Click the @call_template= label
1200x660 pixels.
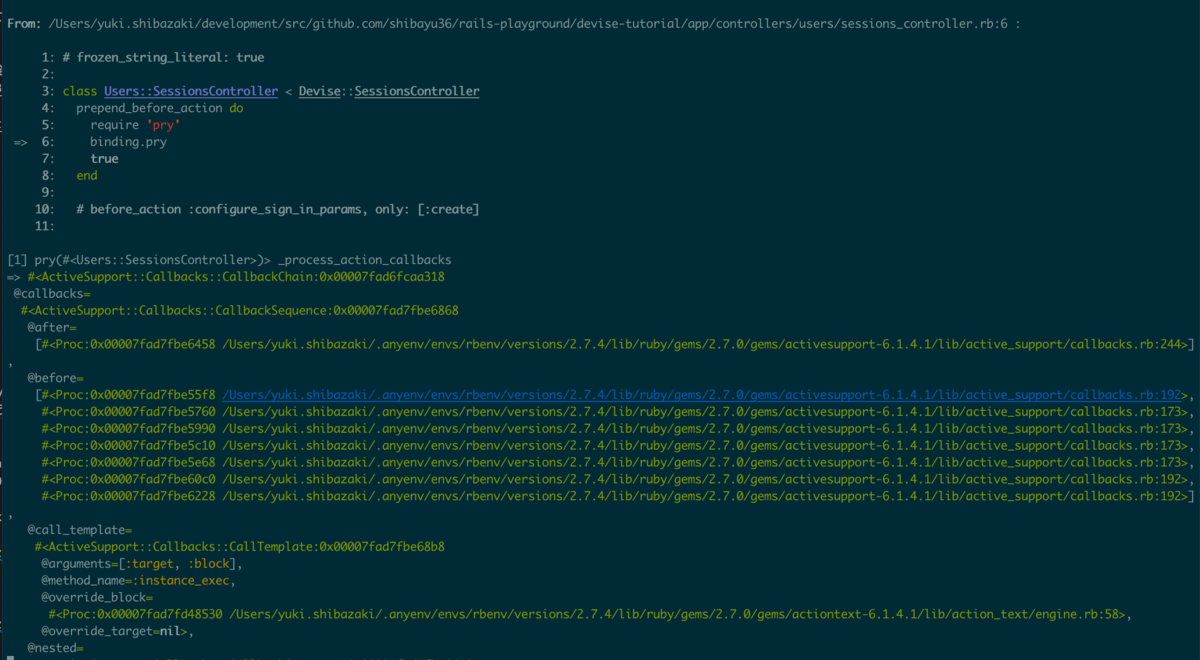[x=80, y=530]
